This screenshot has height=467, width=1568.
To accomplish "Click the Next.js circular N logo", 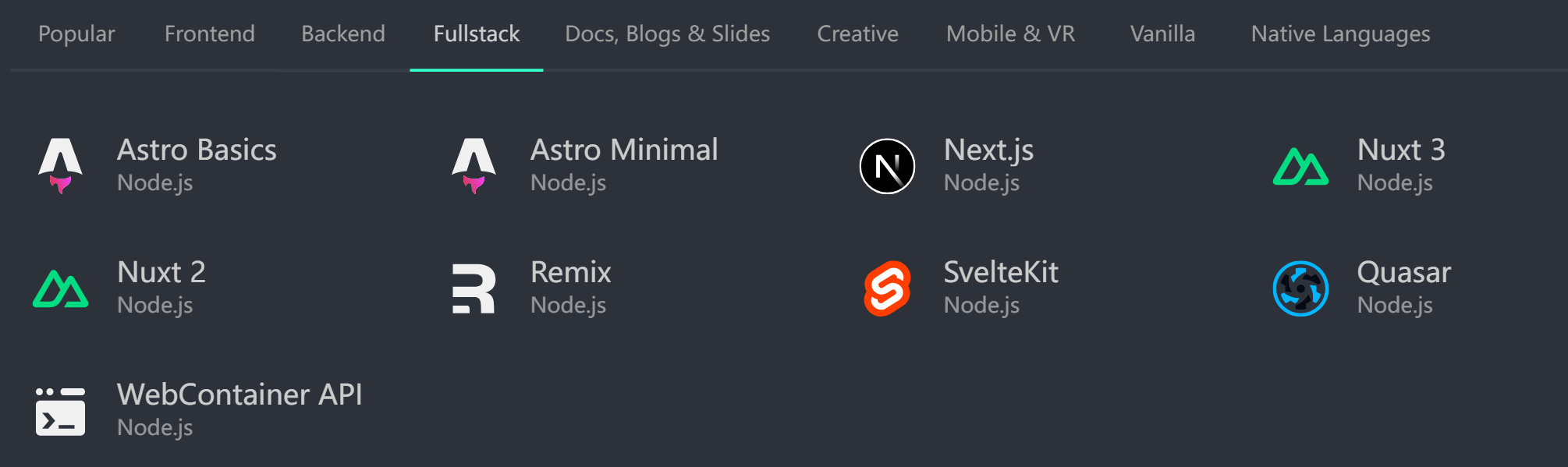I will tap(887, 166).
